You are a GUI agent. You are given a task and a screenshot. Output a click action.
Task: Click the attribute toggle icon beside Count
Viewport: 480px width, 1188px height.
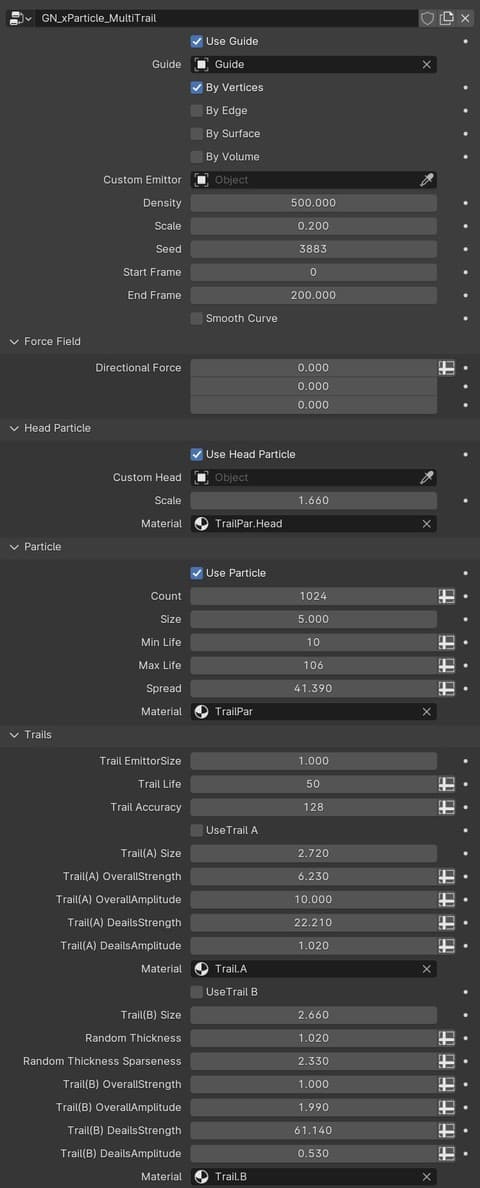(447, 596)
